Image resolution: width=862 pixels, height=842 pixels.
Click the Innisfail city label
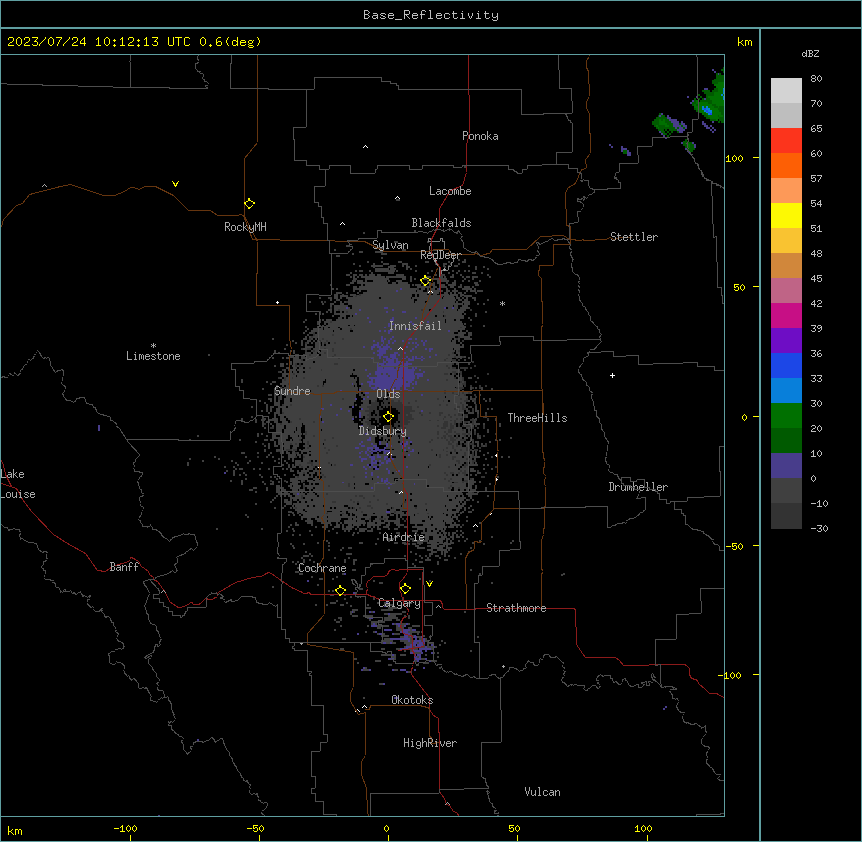point(415,326)
